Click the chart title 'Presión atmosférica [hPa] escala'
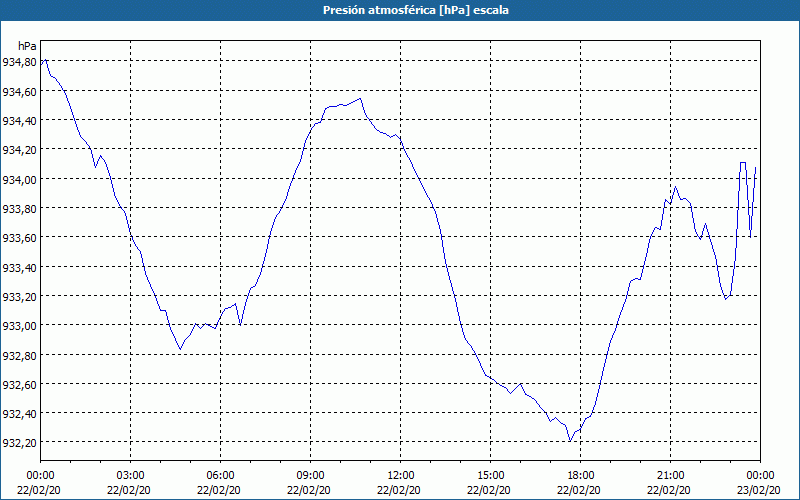This screenshot has width=800, height=500. click(415, 10)
